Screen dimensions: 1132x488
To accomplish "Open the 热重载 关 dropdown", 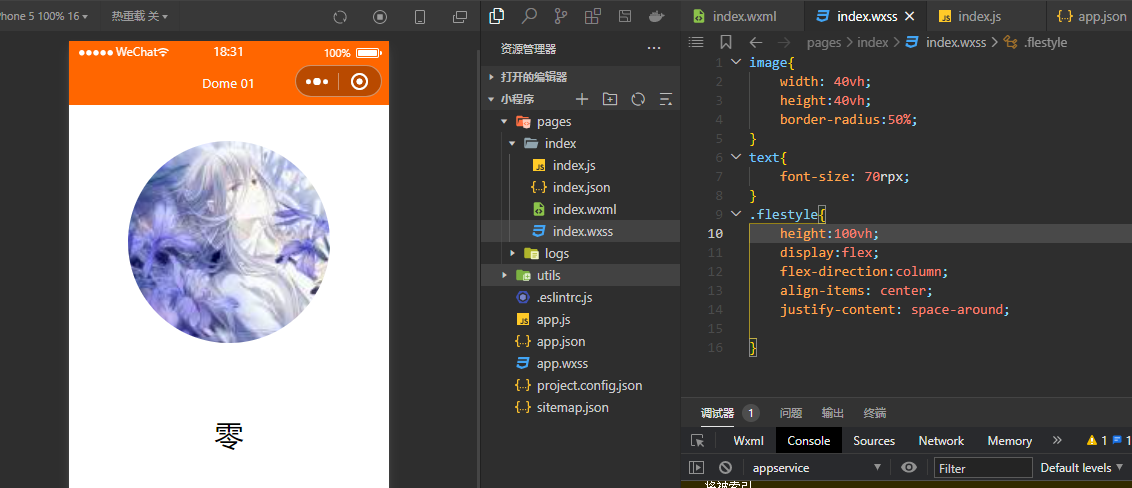I will [139, 16].
